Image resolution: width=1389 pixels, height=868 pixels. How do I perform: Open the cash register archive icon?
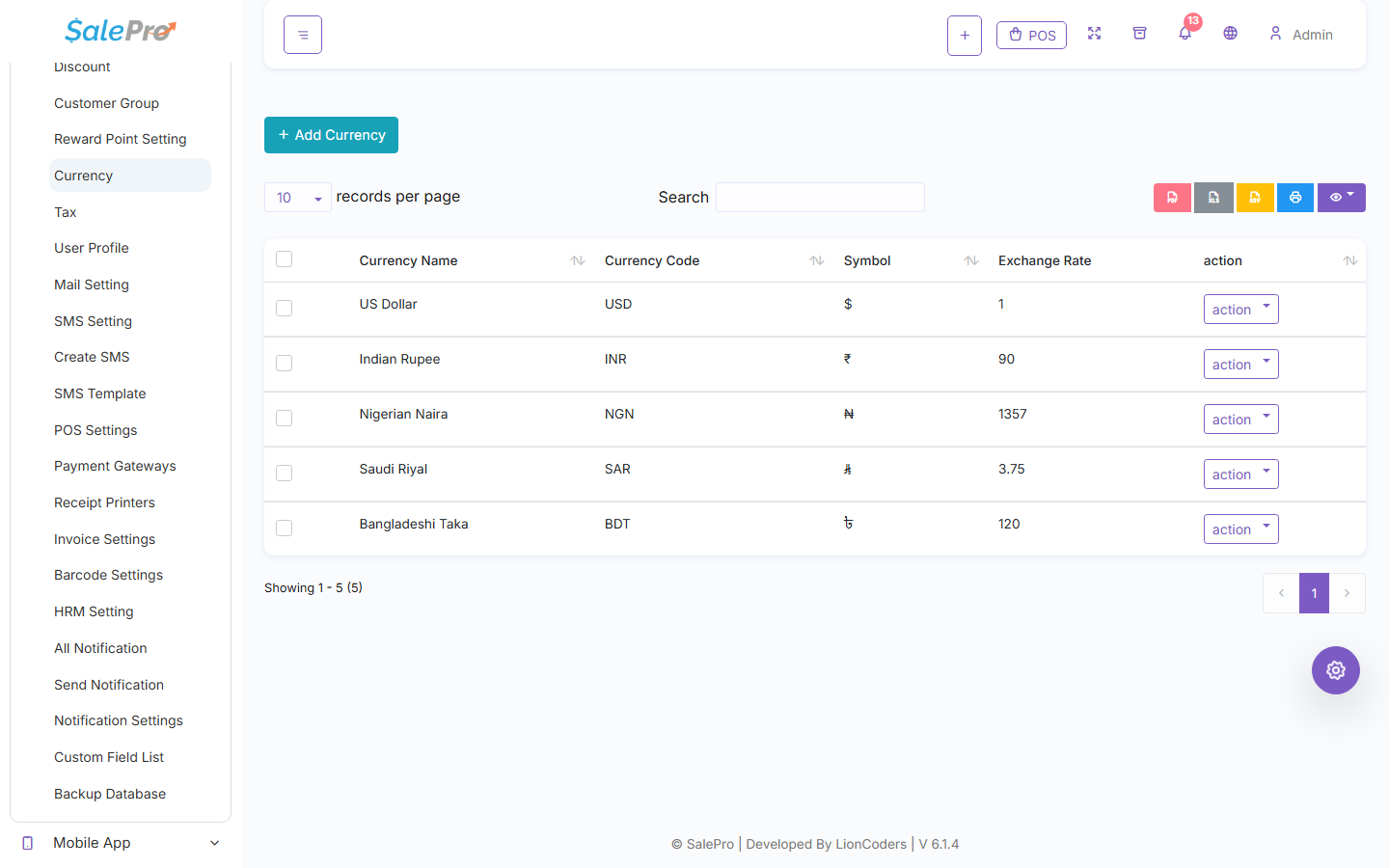(1139, 34)
